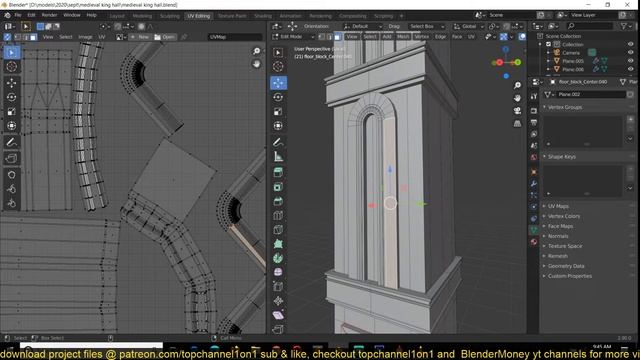Click the active Move tool in 3D viewport
Screen dimensions: 640x360
tap(278, 83)
